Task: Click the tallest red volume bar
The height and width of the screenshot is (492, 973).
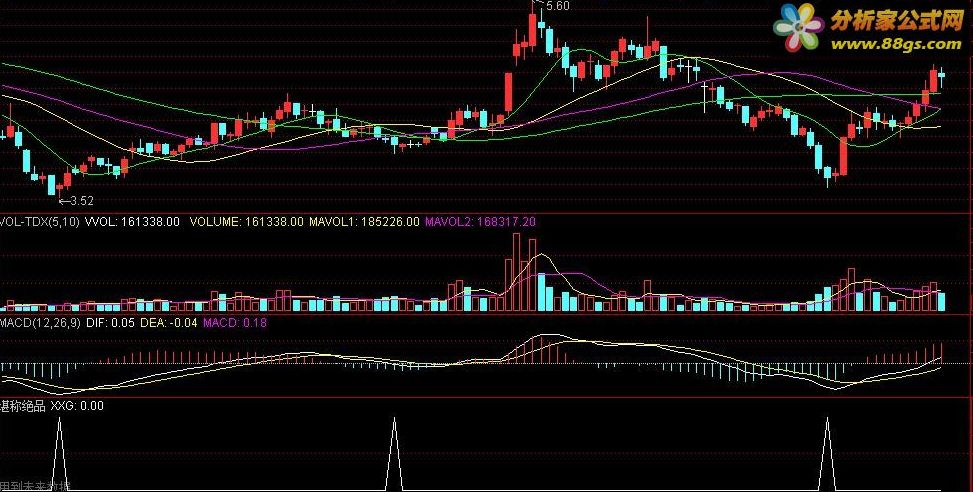Action: [516, 272]
